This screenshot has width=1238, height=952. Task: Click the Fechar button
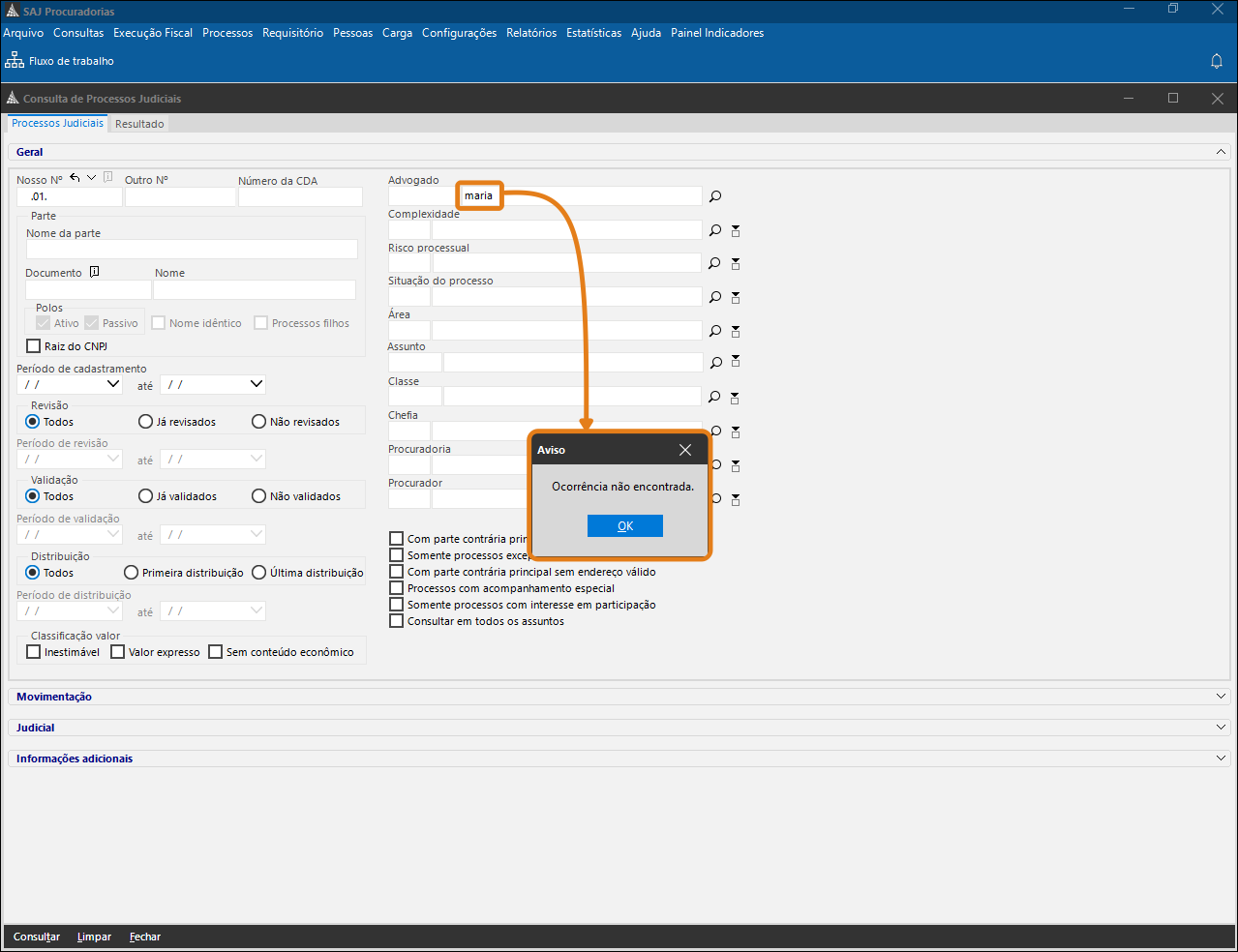[145, 937]
